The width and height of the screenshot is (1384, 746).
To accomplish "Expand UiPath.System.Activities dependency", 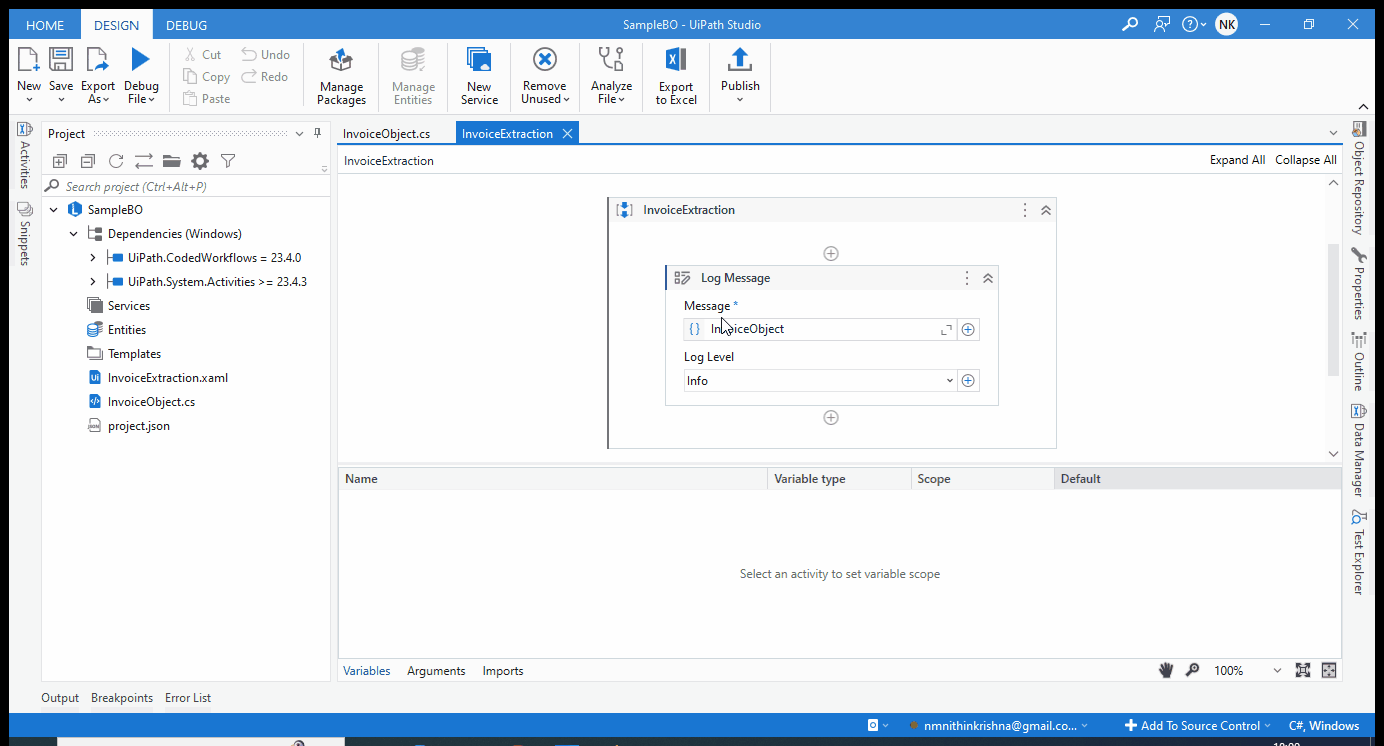I will [x=93, y=282].
